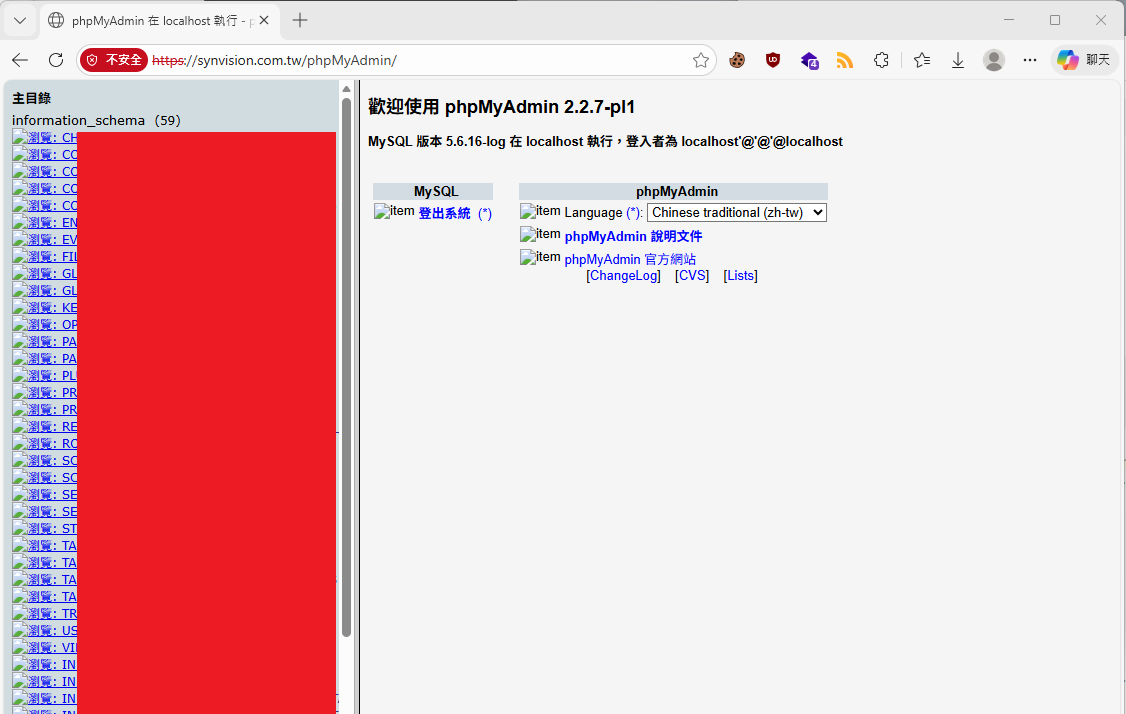Open the Settings and more menu

click(x=1030, y=60)
